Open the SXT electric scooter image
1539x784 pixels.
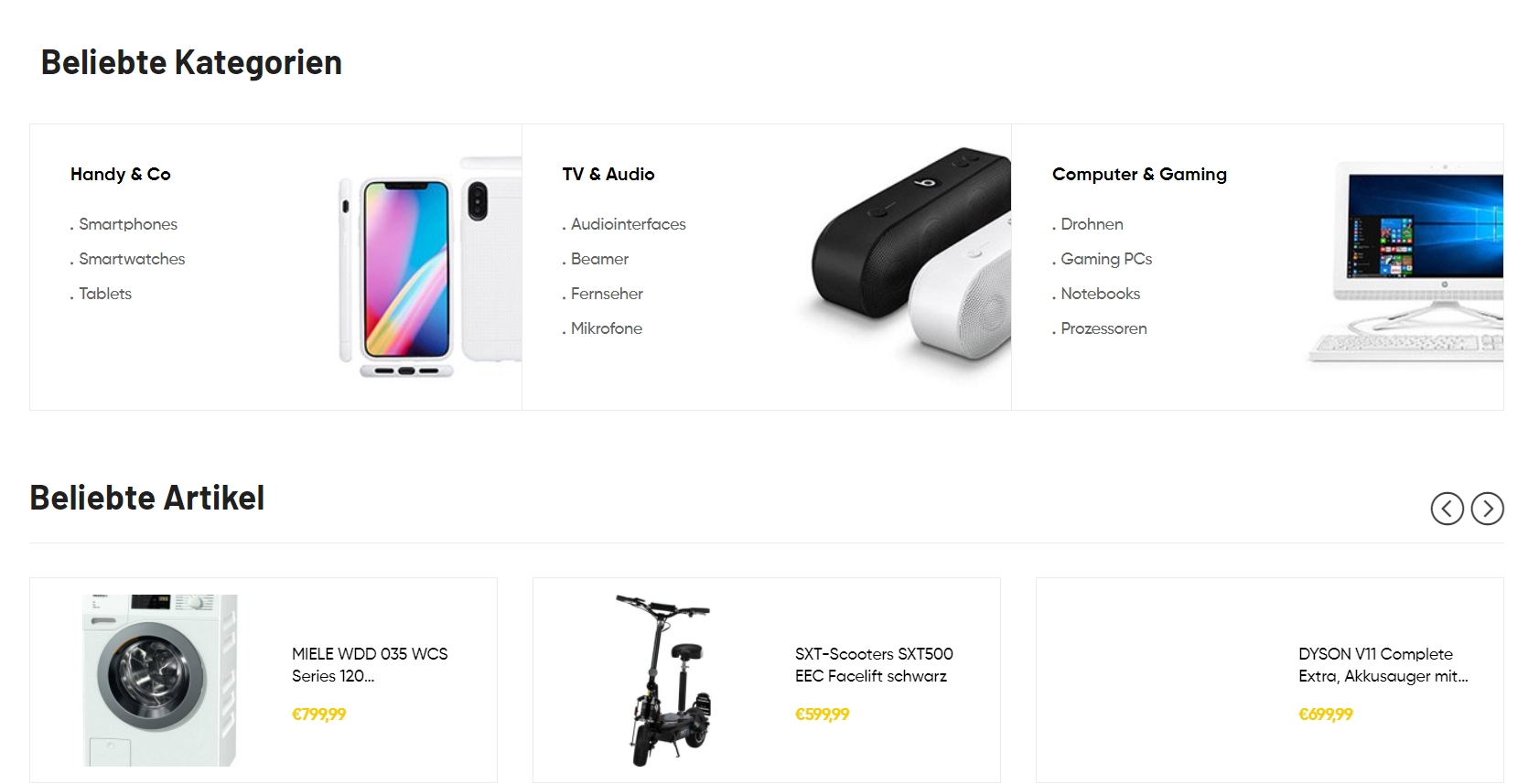pyautogui.click(x=663, y=680)
